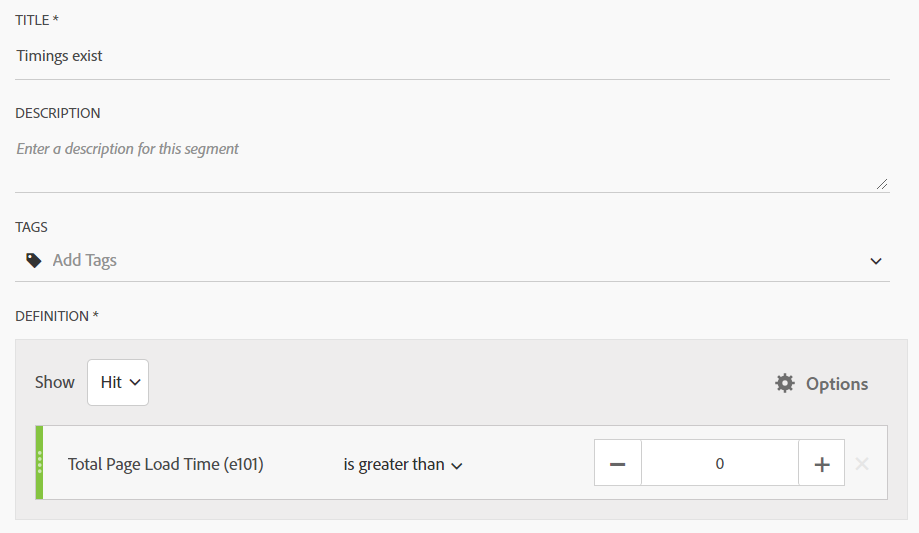This screenshot has height=533, width=919.
Task: Grab the green drag handle of the rule
Action: click(39, 463)
